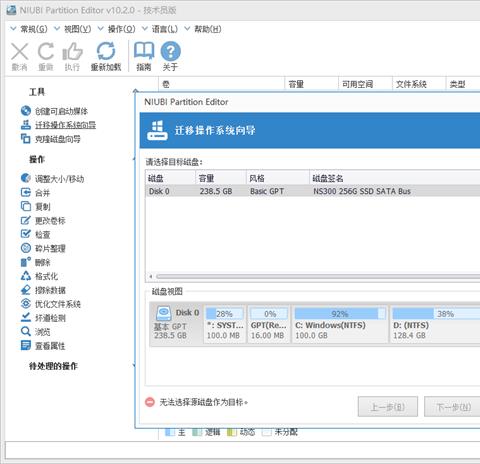Click the 28% usage bar of SYST partition

coord(224,314)
